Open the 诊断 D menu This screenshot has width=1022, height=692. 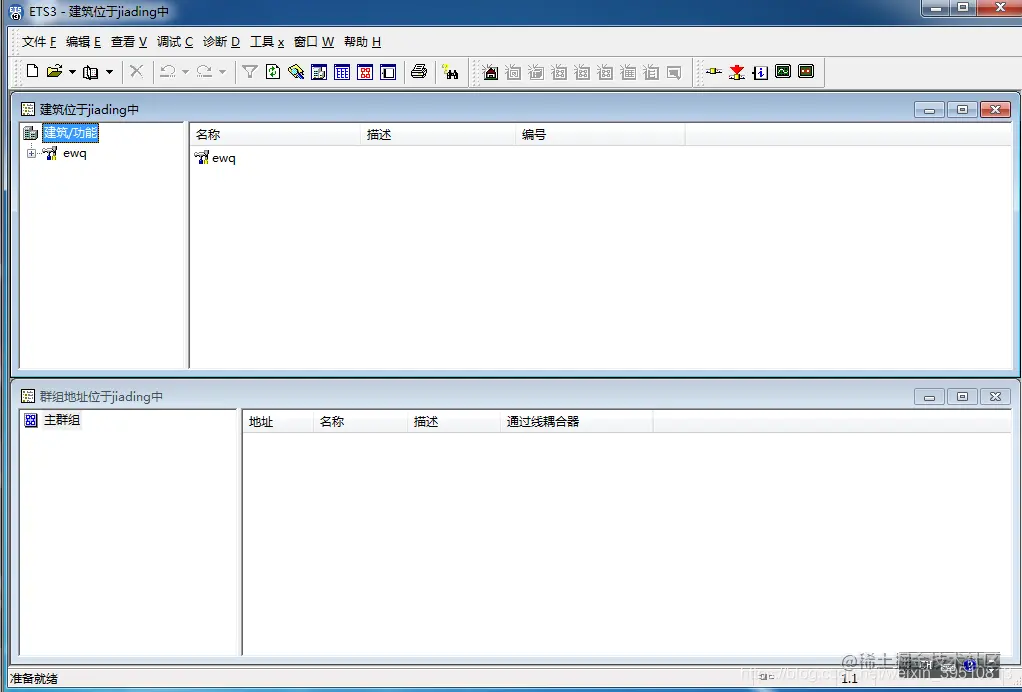[x=222, y=42]
